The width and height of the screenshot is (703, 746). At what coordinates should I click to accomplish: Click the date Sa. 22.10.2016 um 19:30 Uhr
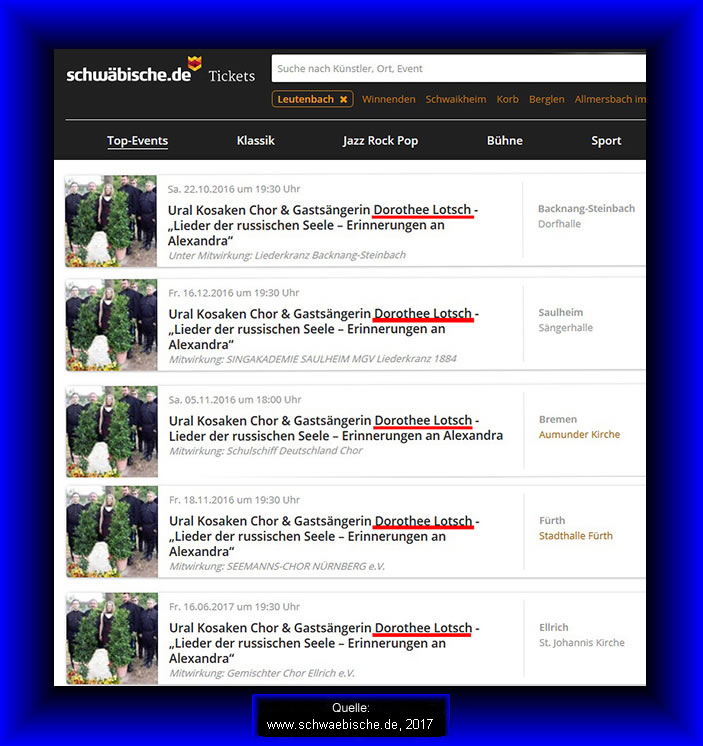tap(234, 189)
